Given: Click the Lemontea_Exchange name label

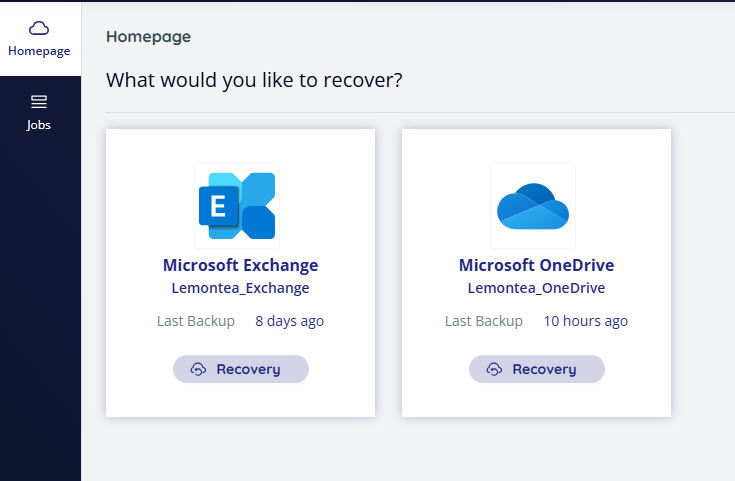Looking at the screenshot, I should (x=240, y=288).
